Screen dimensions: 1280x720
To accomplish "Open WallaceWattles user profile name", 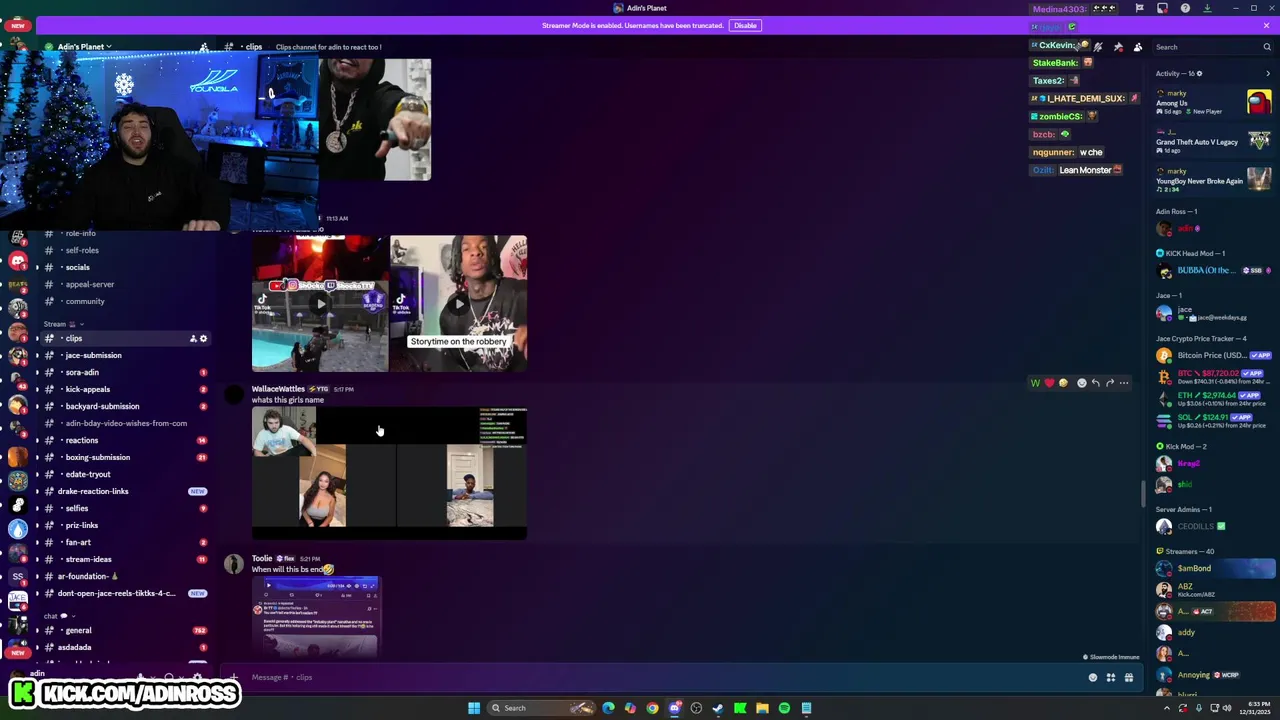I will pyautogui.click(x=278, y=389).
